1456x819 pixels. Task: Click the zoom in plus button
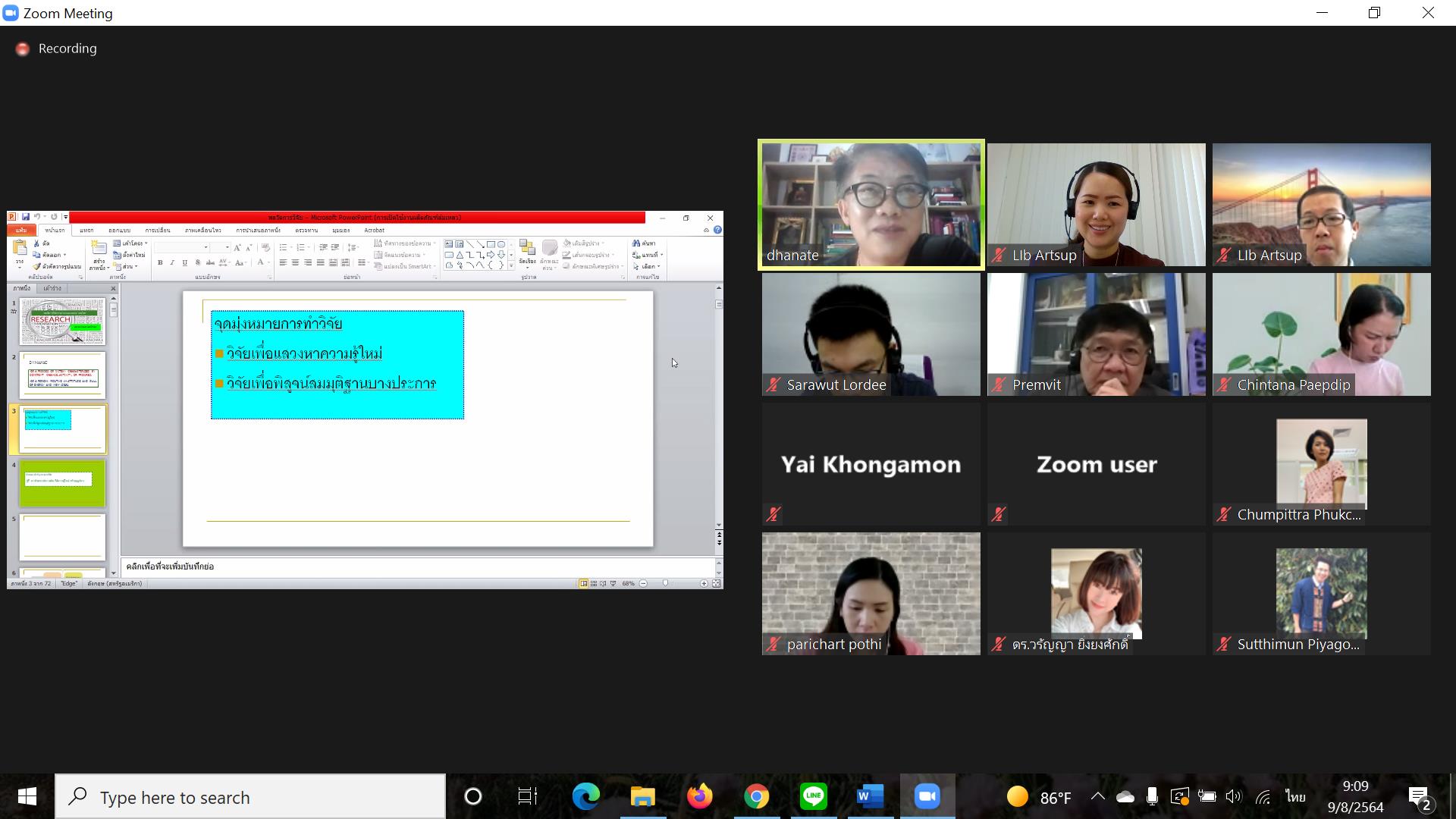pyautogui.click(x=704, y=583)
